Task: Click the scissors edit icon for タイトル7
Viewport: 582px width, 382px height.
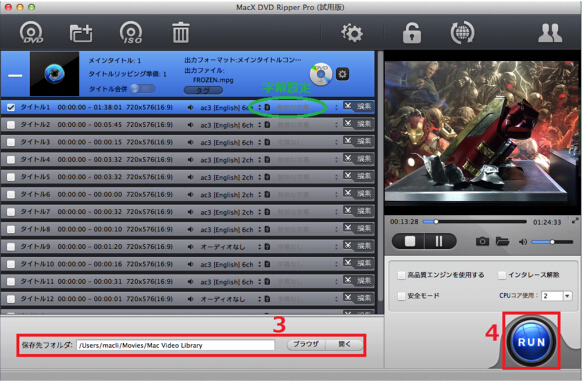Action: [x=347, y=211]
